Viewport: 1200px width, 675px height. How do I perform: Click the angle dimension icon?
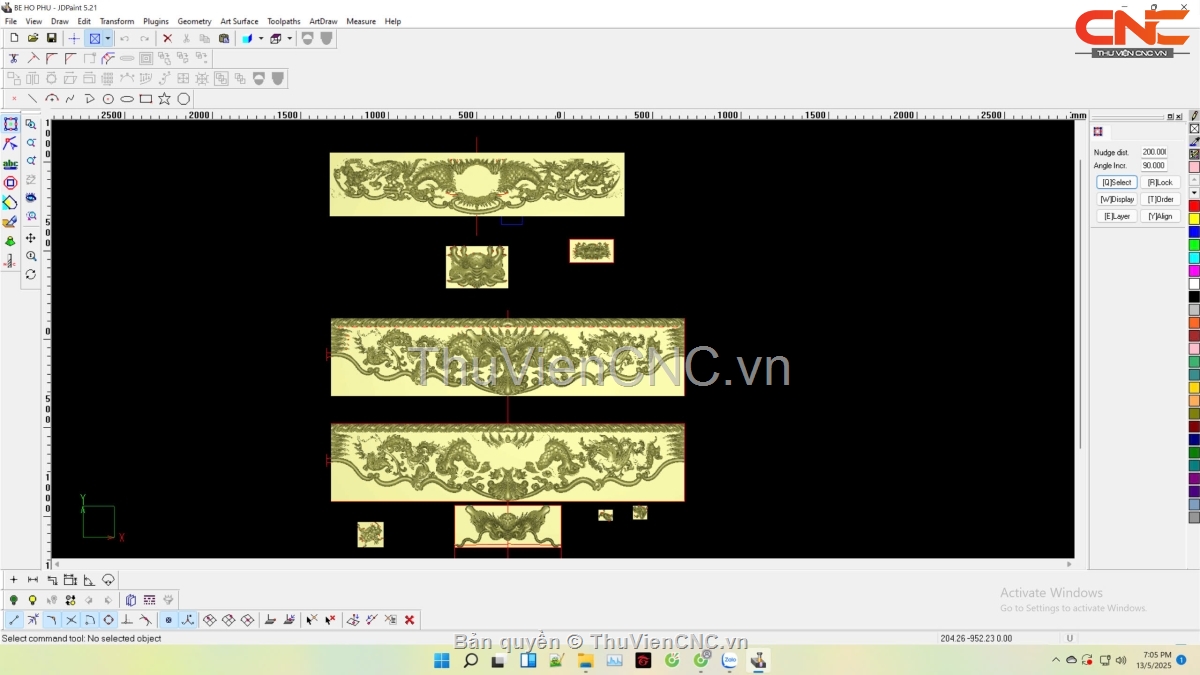coord(89,580)
